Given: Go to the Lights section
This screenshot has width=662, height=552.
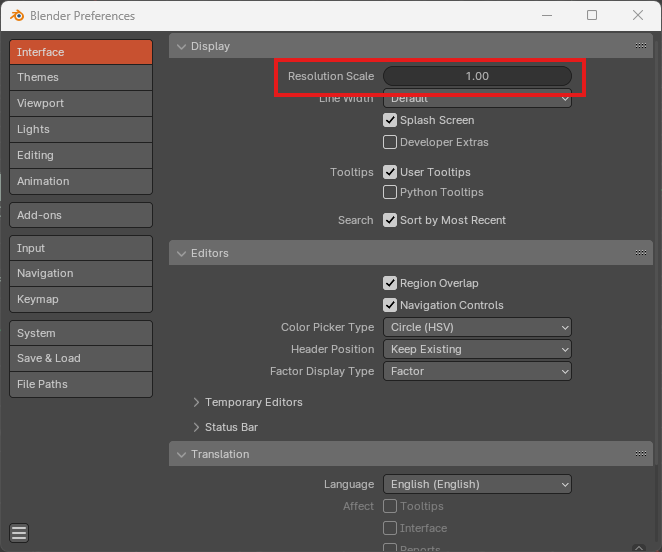Looking at the screenshot, I should pyautogui.click(x=81, y=129).
